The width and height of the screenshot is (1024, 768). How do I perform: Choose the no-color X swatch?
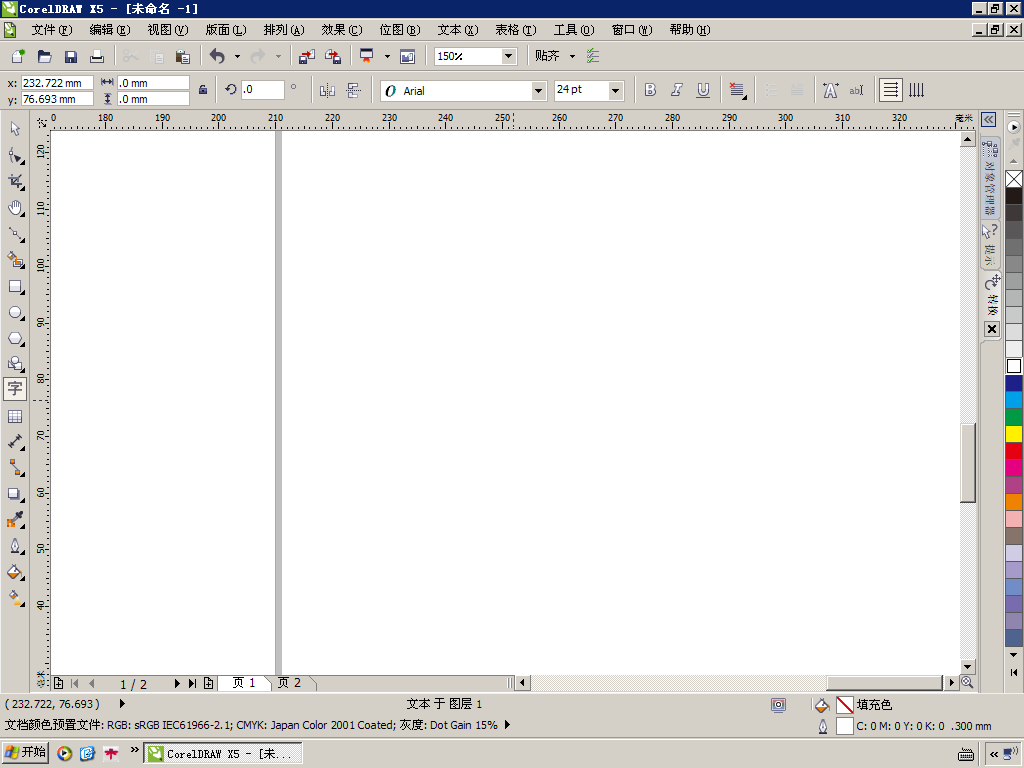pos(1014,179)
